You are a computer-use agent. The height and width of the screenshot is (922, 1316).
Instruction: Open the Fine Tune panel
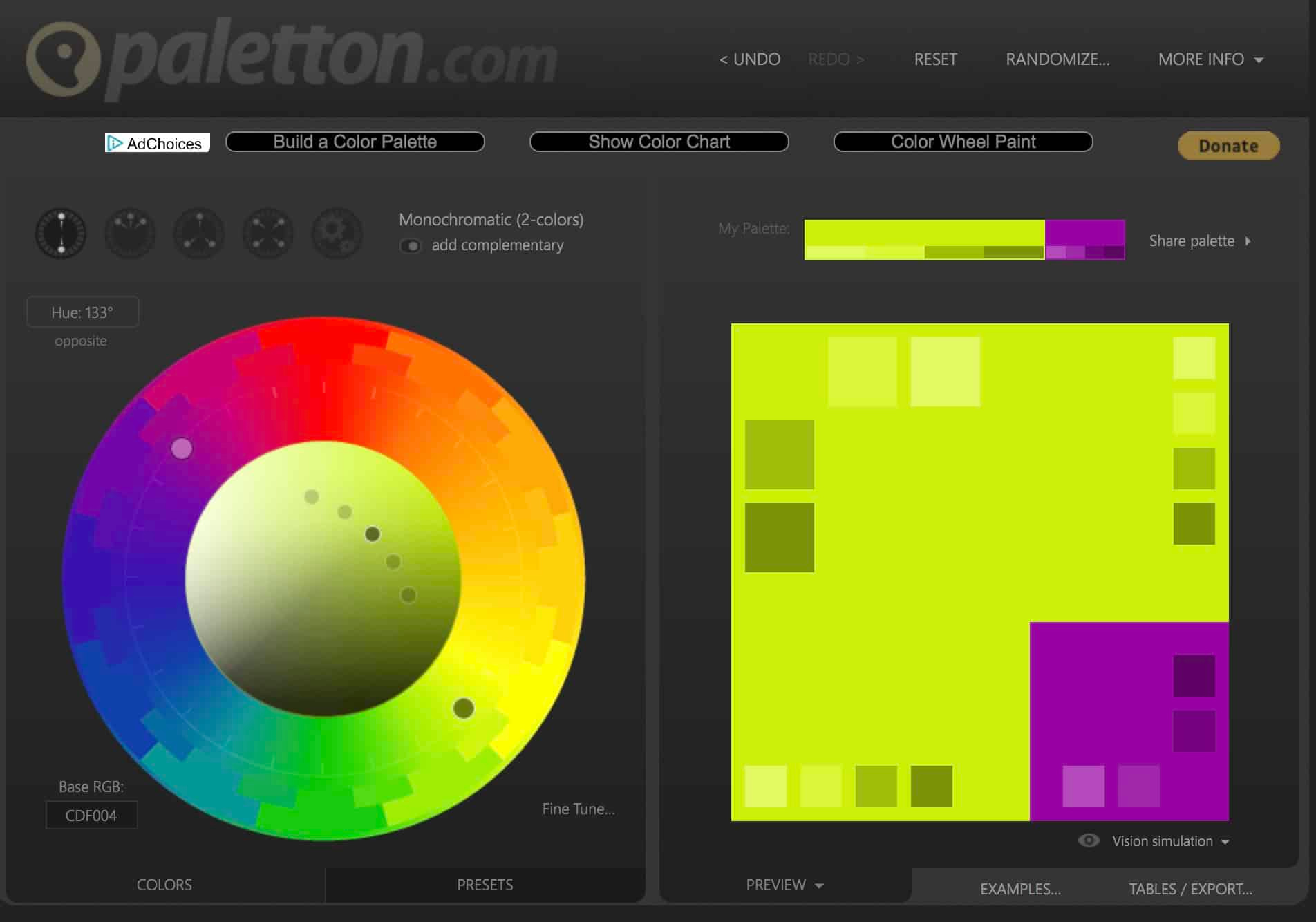(579, 809)
